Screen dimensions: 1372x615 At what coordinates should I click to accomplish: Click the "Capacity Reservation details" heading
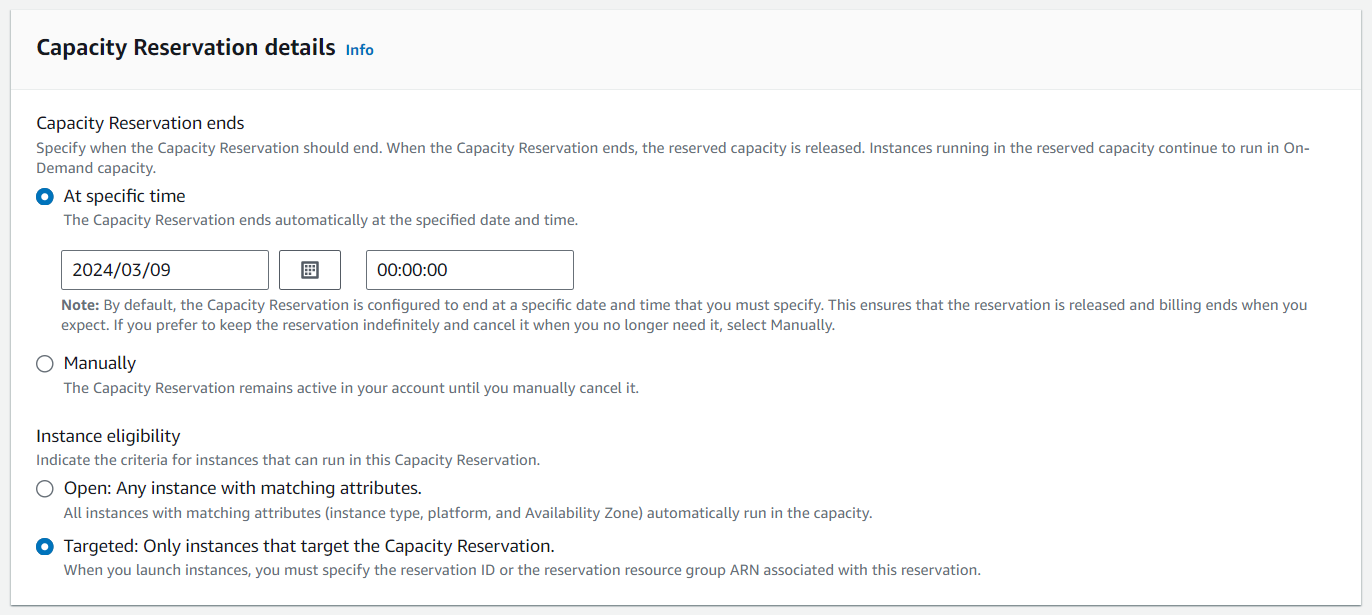tap(186, 47)
